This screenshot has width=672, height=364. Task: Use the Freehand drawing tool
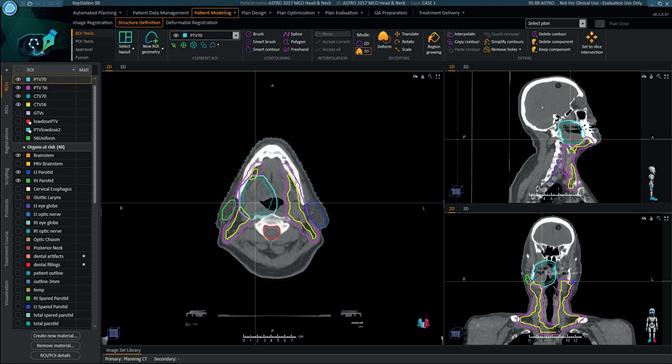pyautogui.click(x=296, y=49)
